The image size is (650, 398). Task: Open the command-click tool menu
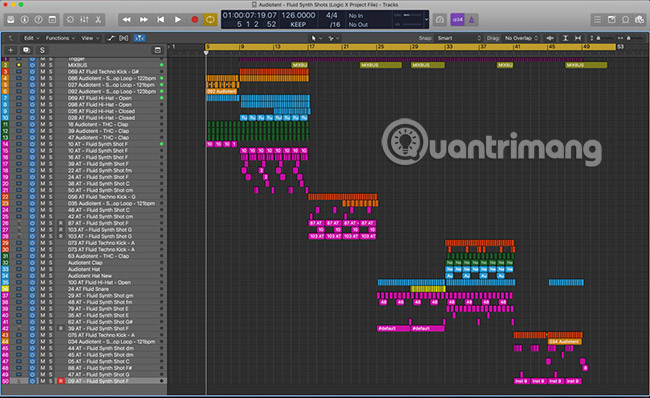click(334, 38)
